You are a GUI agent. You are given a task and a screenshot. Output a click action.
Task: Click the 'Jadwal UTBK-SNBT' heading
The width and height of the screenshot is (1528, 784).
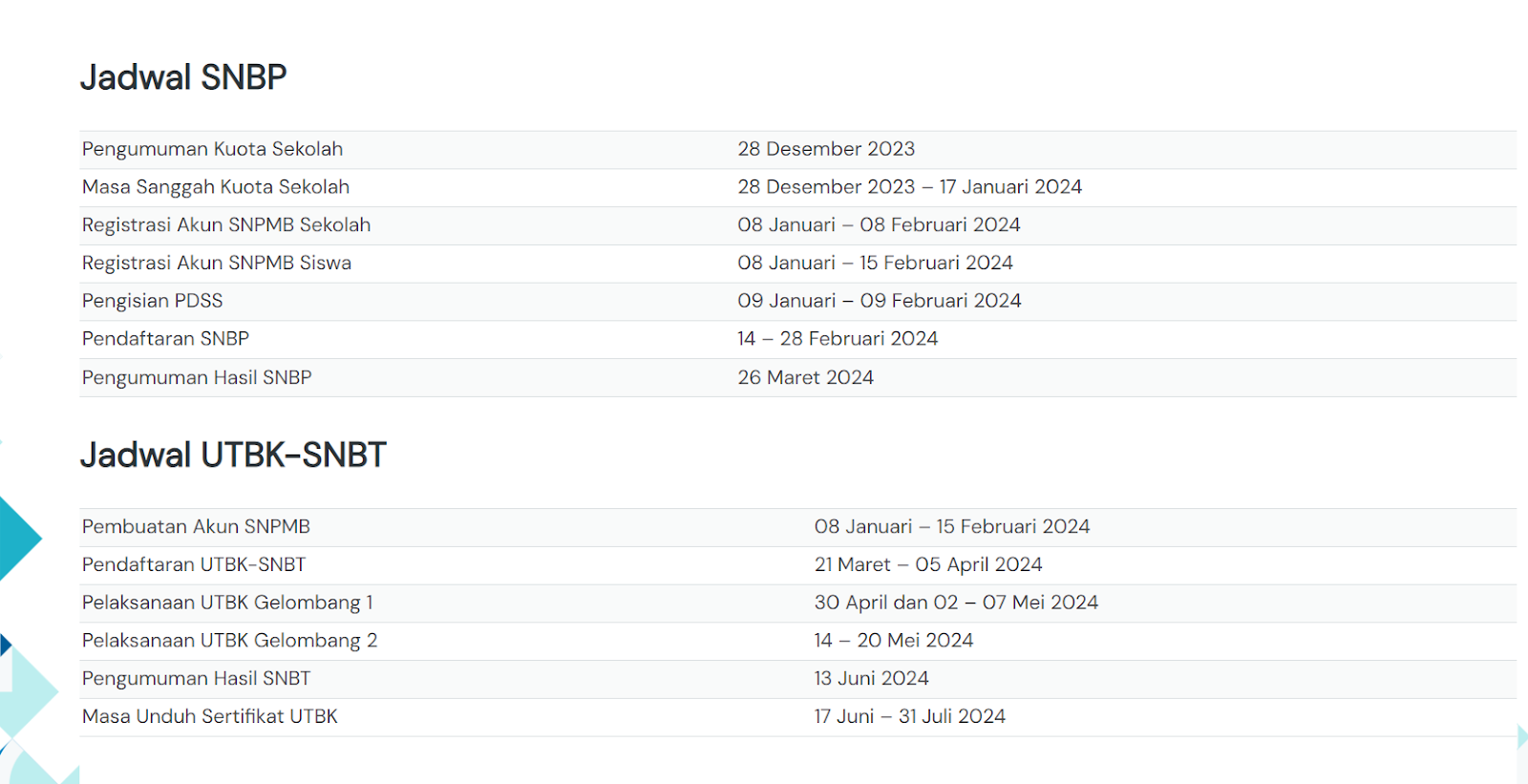233,456
